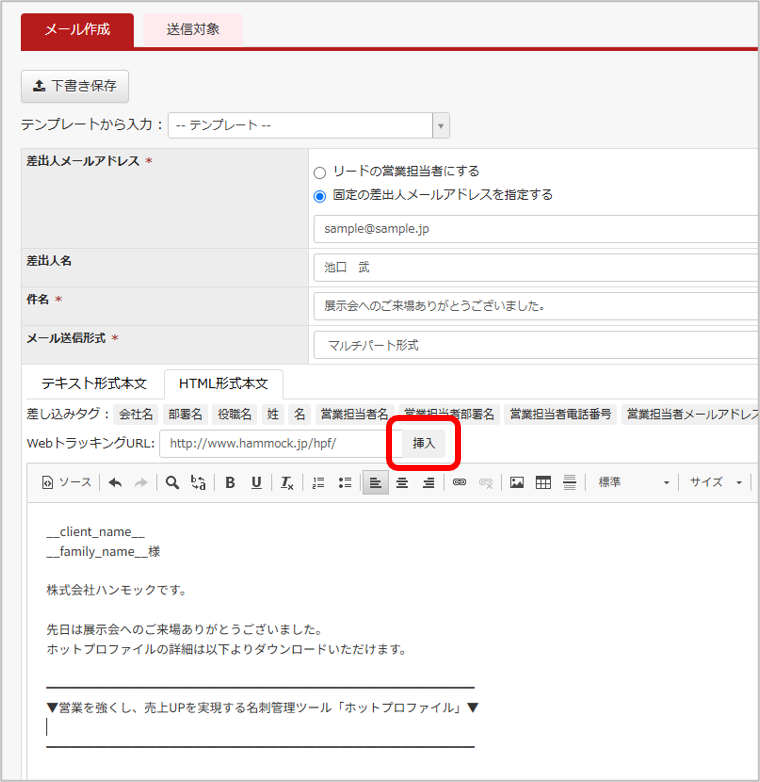Click the unlink icon
Image resolution: width=760 pixels, height=782 pixels.
point(486,482)
